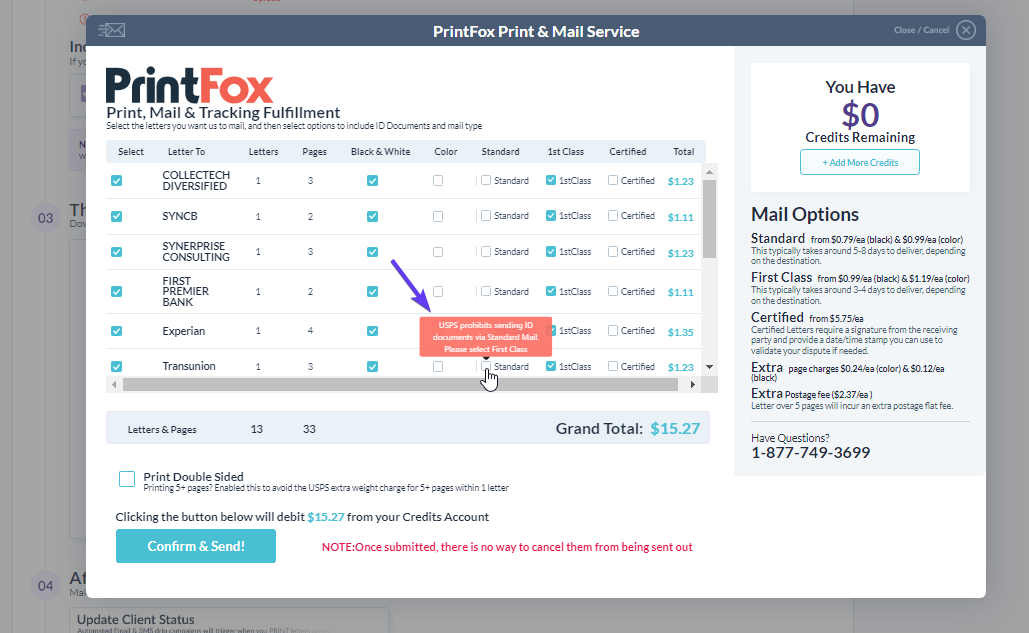Click the envelope mail icon in header
Viewport: 1029px width, 633px height.
click(x=111, y=31)
